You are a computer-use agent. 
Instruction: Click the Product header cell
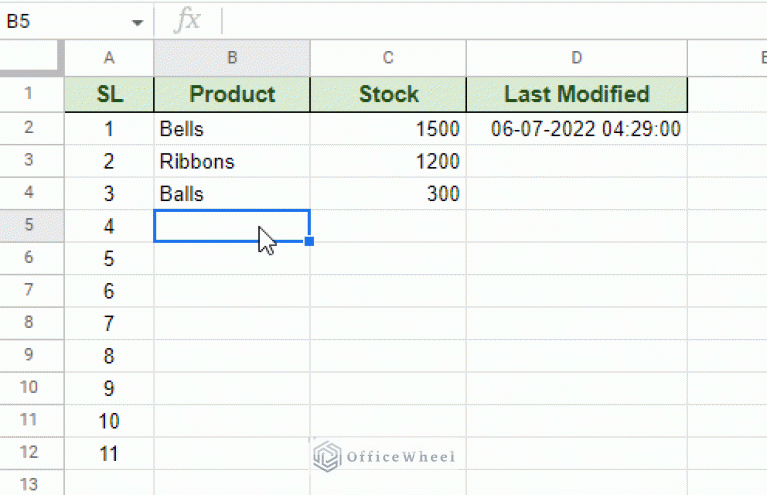tap(232, 94)
